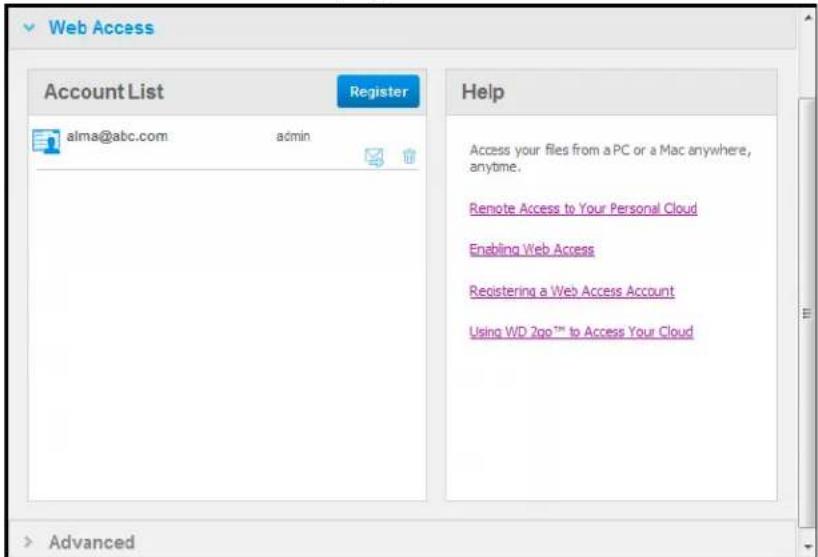
Task: Open the Registering a Web Access Account link
Action: pyautogui.click(x=572, y=291)
